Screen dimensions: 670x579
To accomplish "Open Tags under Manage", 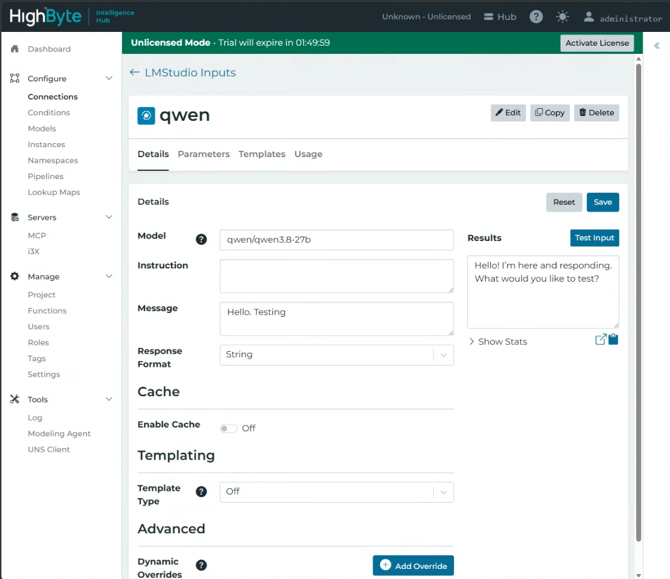I will pyautogui.click(x=36, y=358).
